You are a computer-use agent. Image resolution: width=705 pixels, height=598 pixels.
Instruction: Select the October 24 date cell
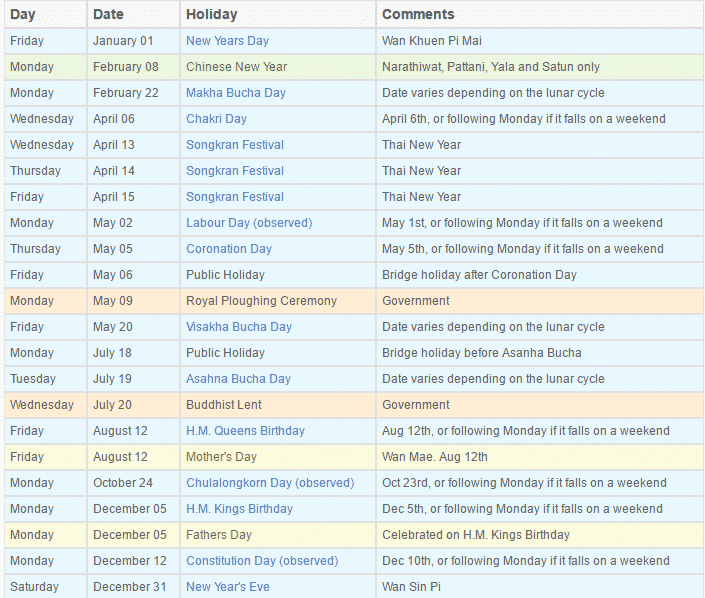pos(133,483)
